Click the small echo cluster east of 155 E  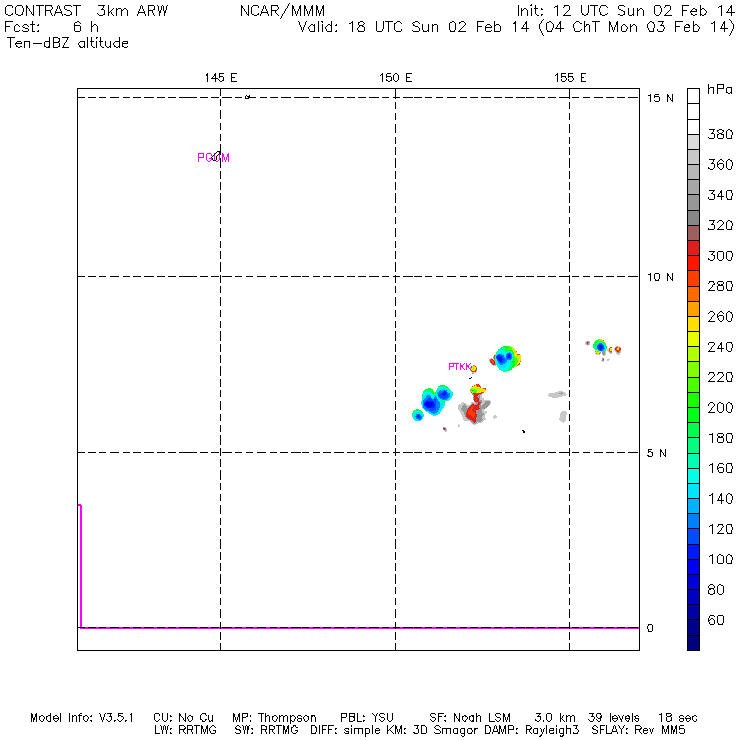tap(604, 348)
